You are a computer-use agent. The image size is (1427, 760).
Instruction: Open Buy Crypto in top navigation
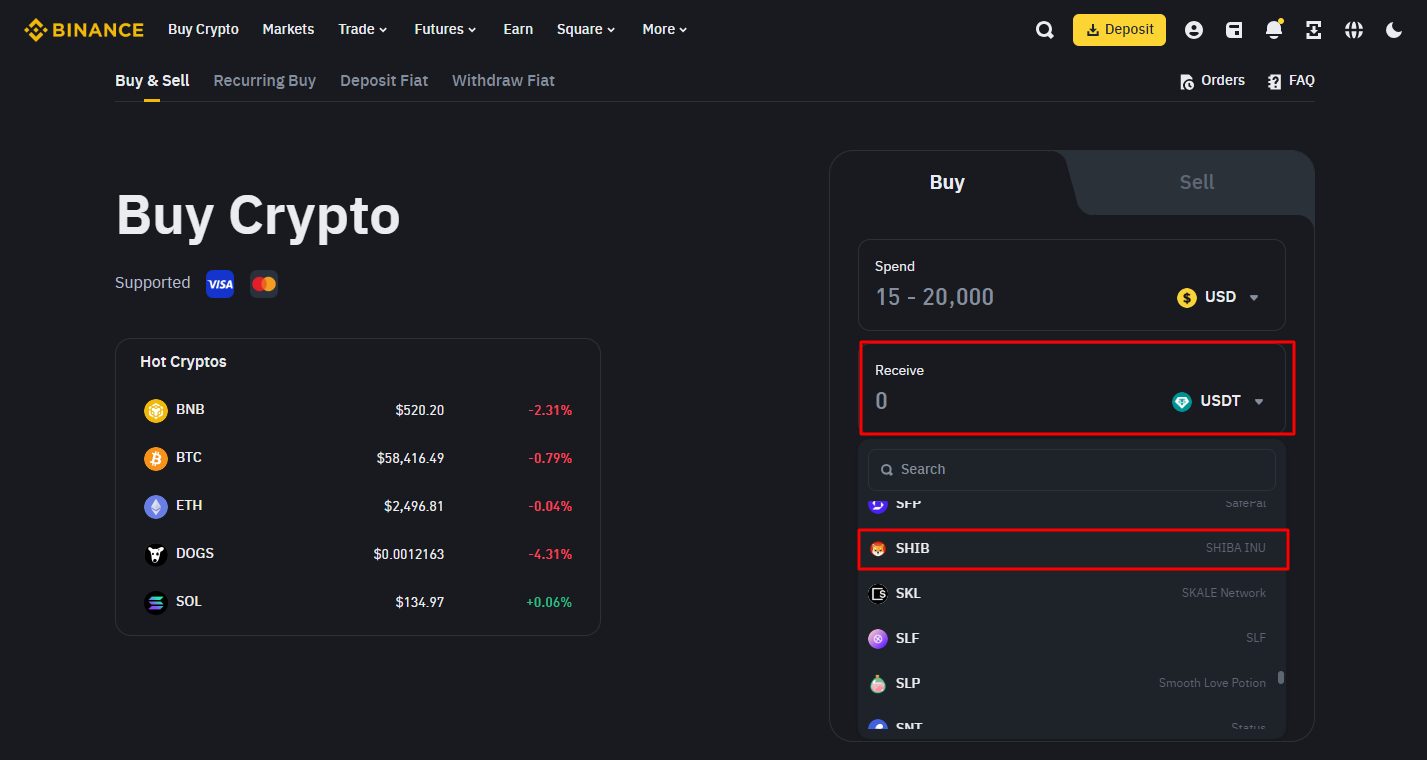pos(203,29)
